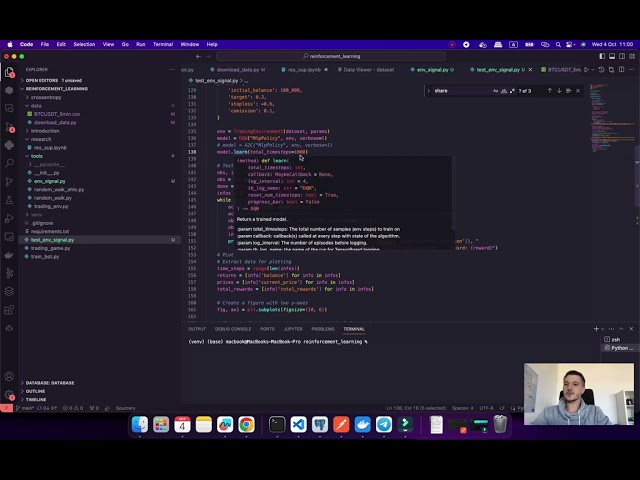
Task: Open train_bot.py in the explorer
Action: [x=45, y=256]
